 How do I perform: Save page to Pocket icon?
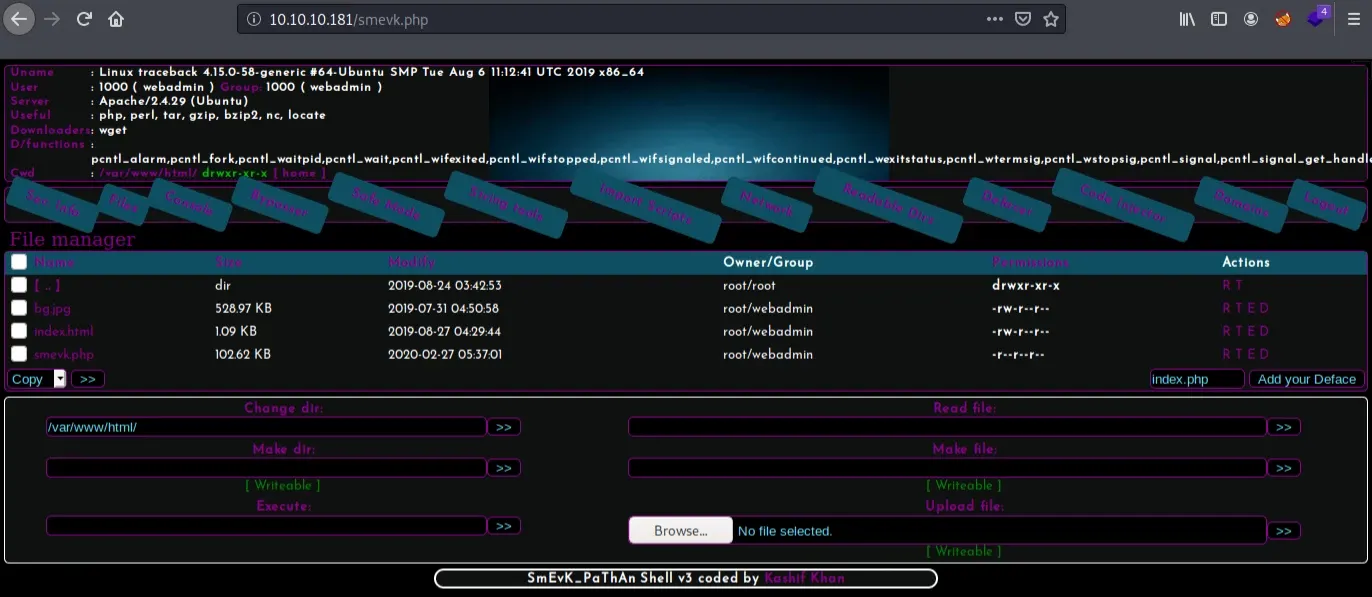[x=1022, y=19]
